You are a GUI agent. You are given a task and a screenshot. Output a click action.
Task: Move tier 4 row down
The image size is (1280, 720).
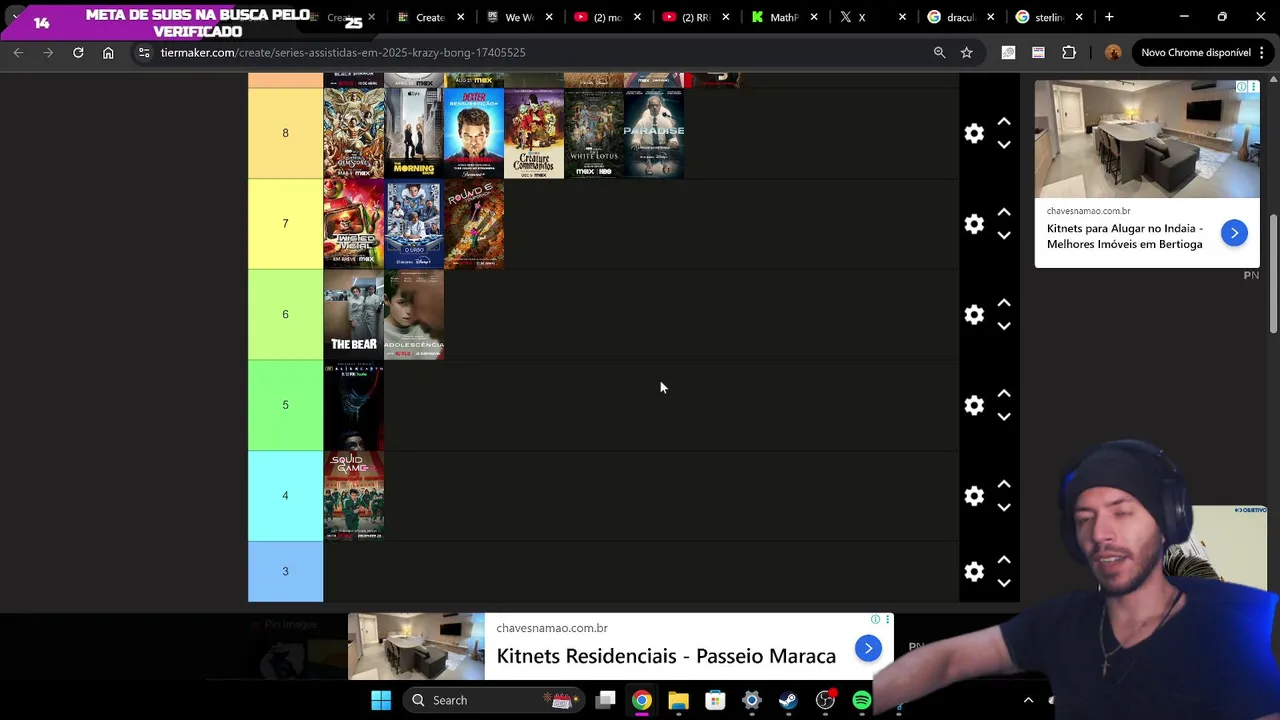point(1004,508)
